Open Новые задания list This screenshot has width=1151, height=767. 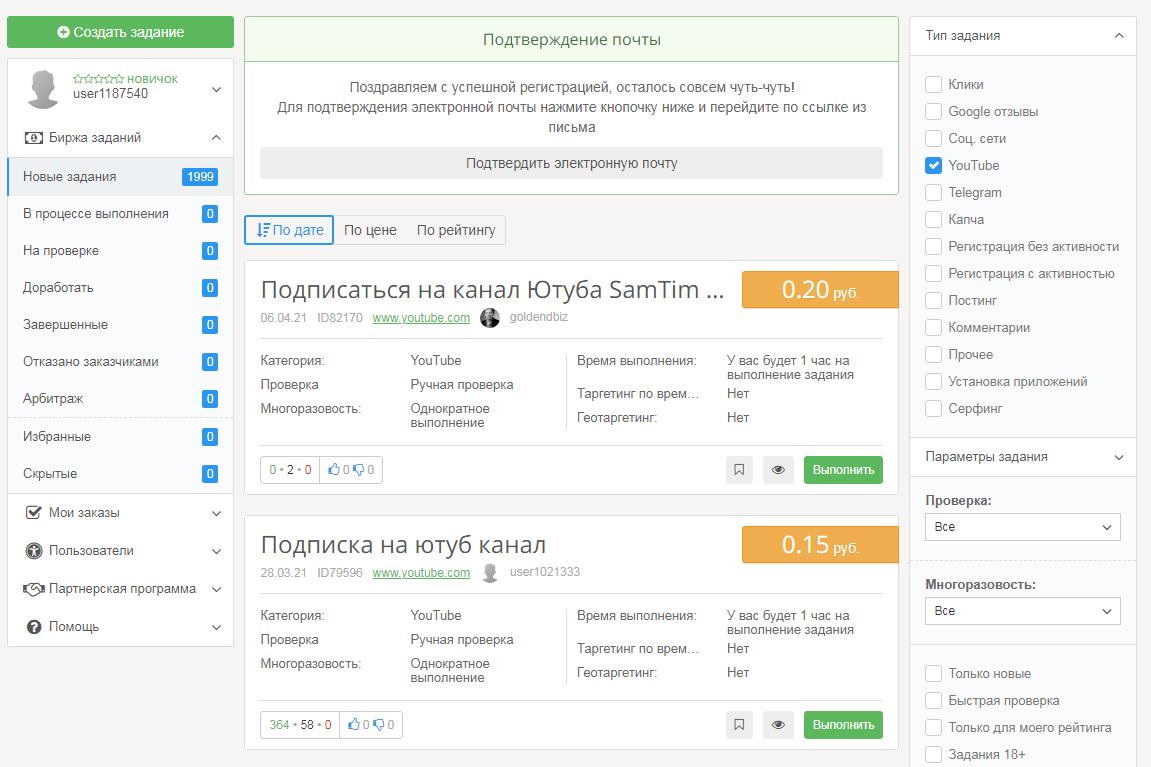(120, 177)
